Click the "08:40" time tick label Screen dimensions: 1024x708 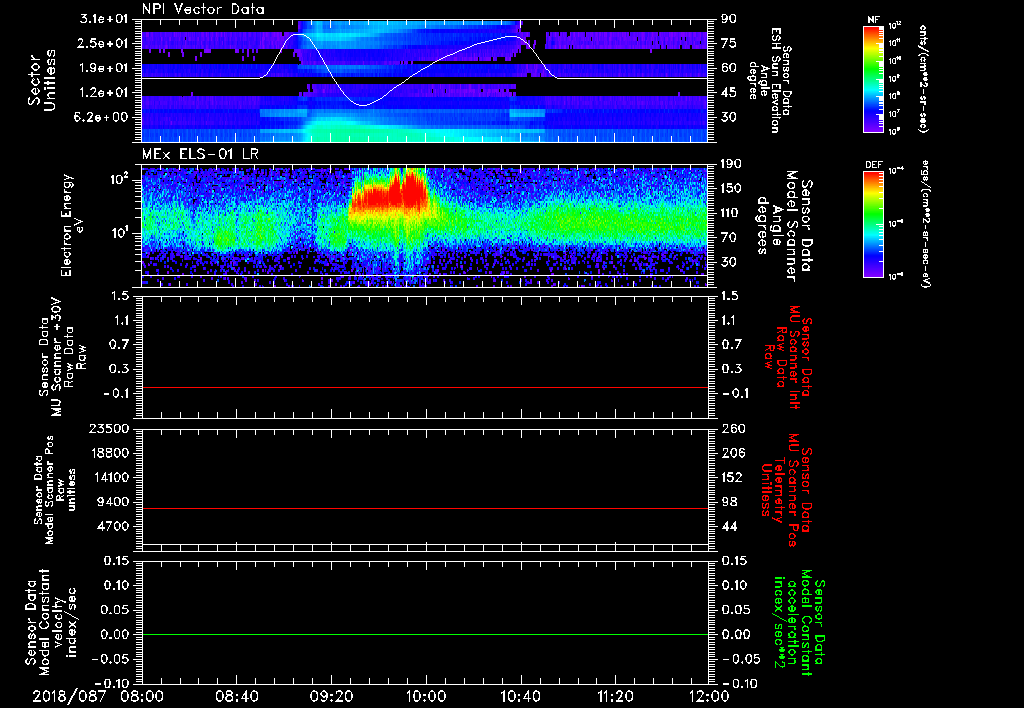coord(237,697)
